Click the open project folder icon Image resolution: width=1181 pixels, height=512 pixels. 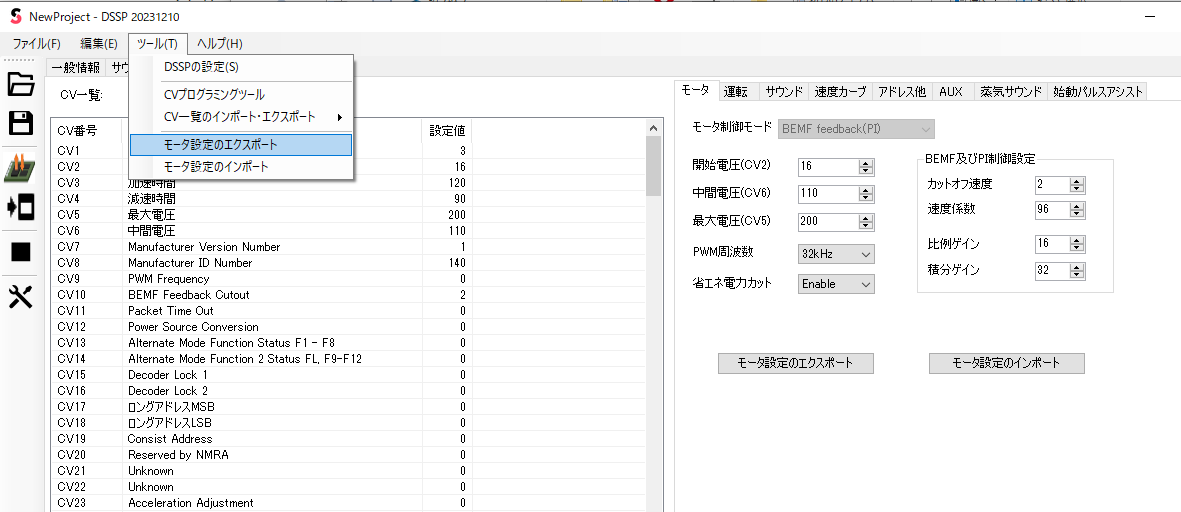point(21,84)
